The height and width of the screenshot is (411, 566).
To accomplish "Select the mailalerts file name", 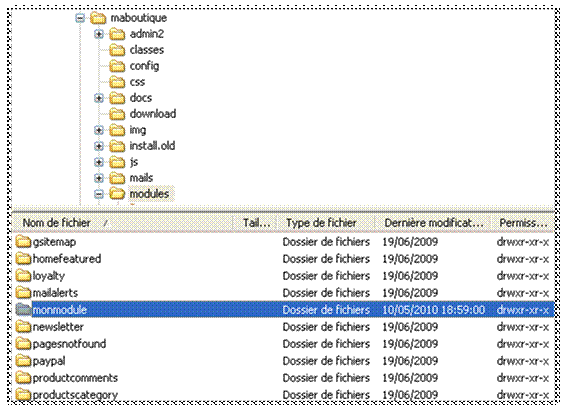I will (x=55, y=293).
